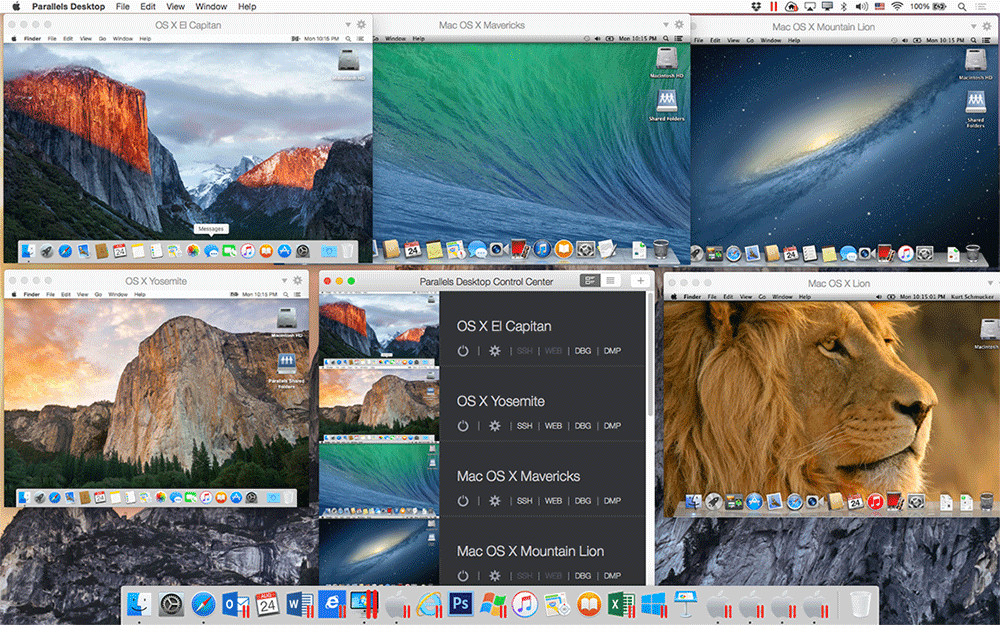Click the gear icon for OS X Yosemite
Image resolution: width=1000 pixels, height=625 pixels.
point(493,425)
